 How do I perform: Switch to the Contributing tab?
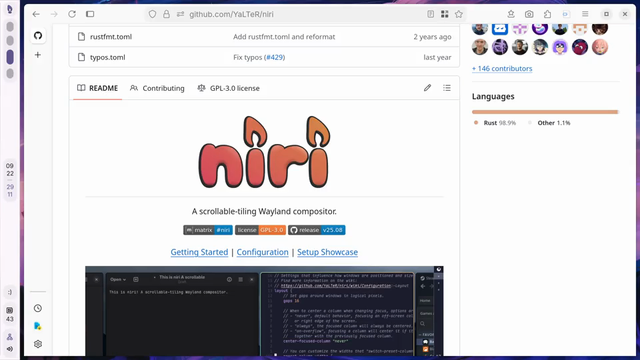point(157,88)
